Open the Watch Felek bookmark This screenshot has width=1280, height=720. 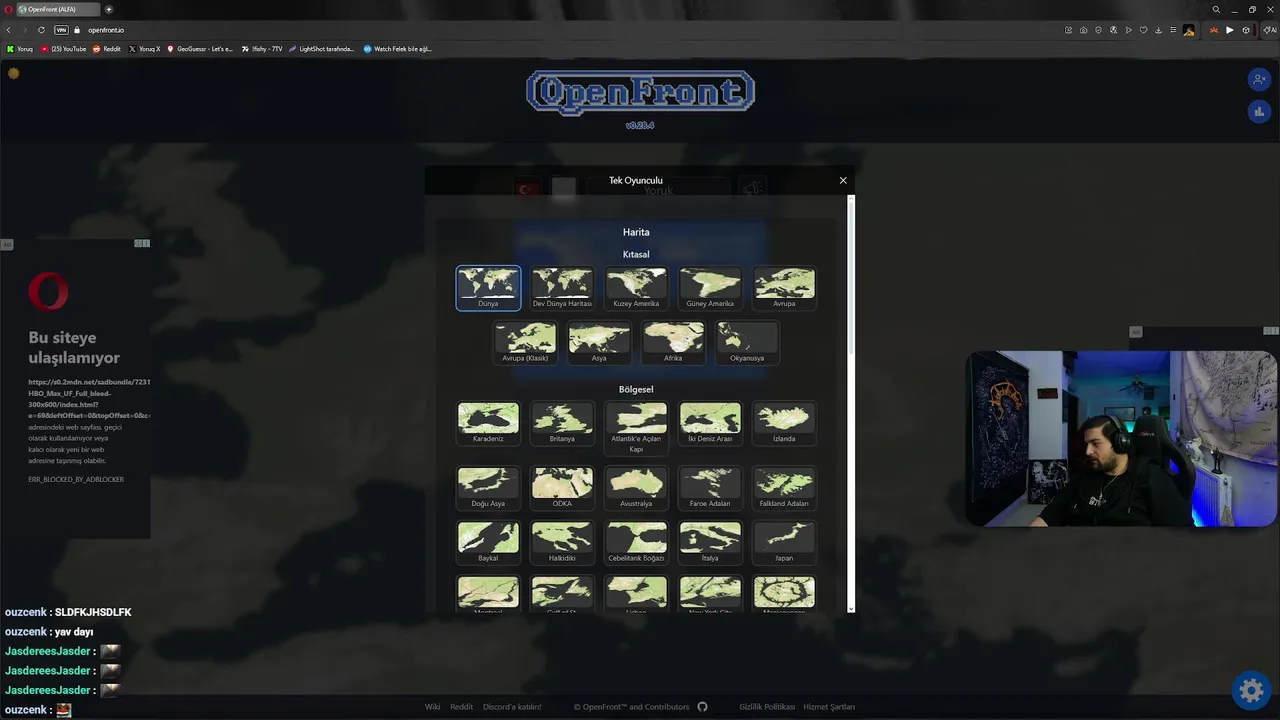coord(398,49)
